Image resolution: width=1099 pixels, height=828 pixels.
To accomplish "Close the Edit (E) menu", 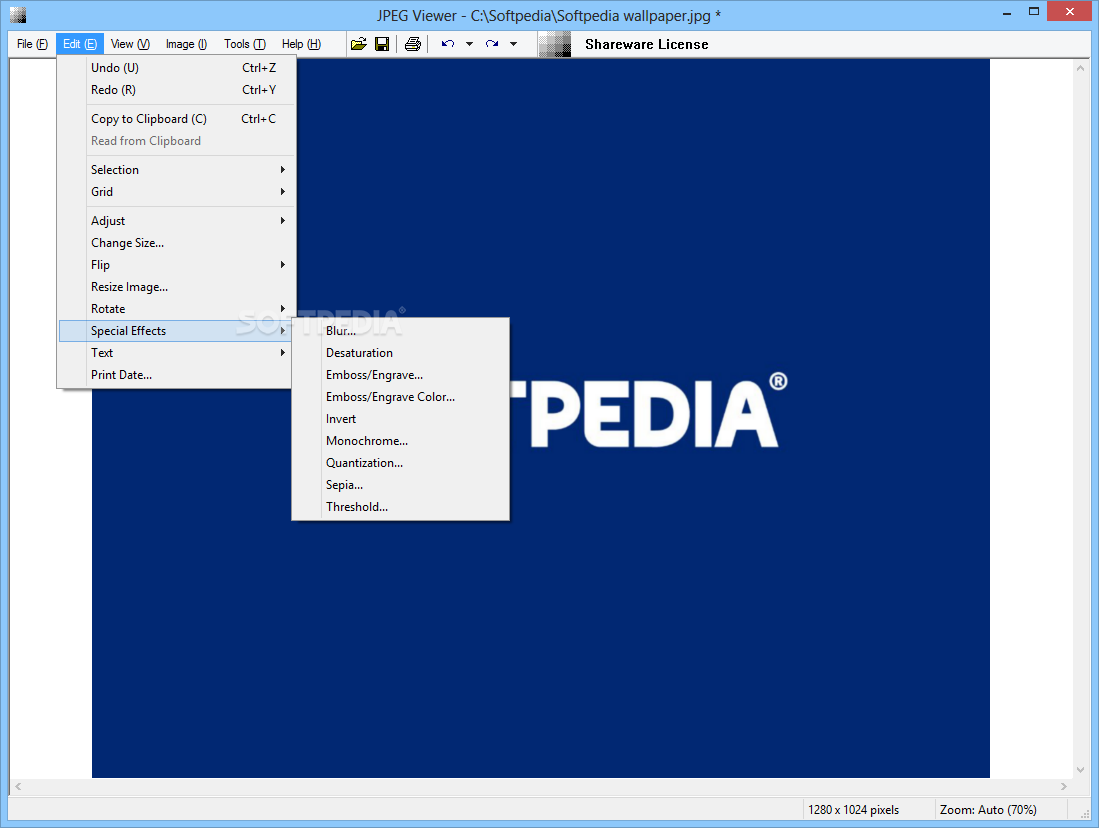I will 80,44.
